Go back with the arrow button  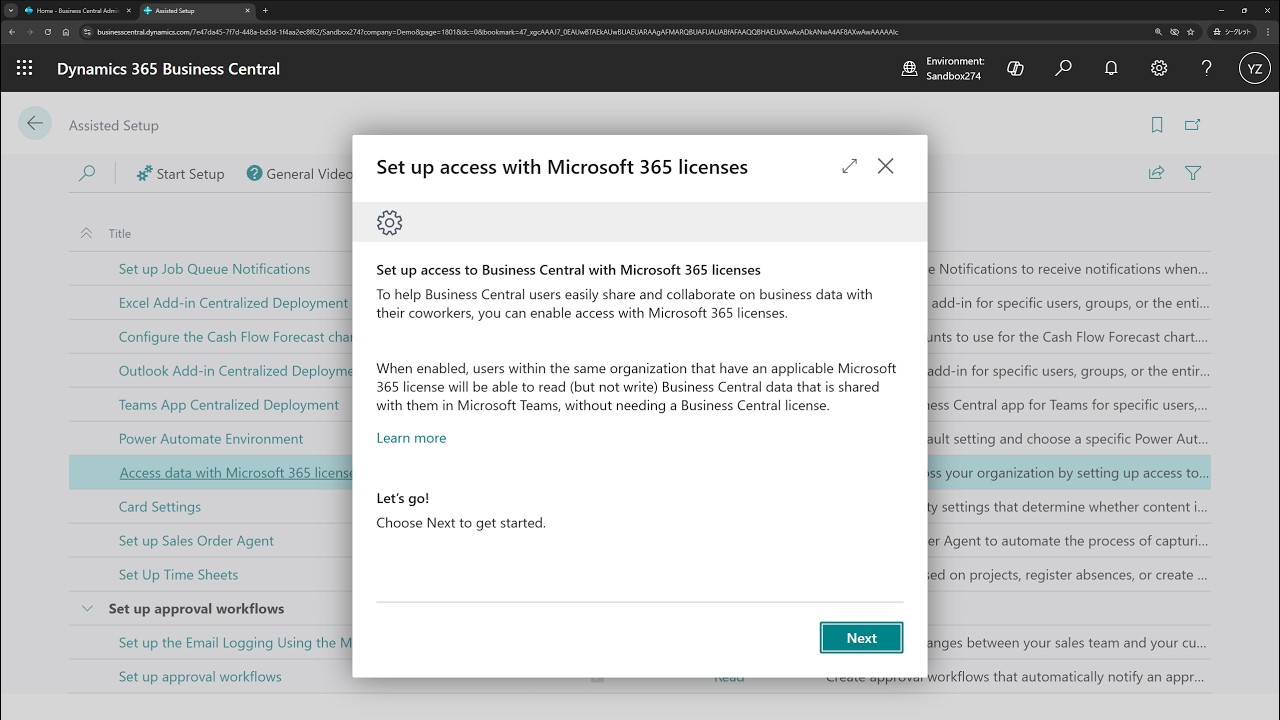(35, 124)
